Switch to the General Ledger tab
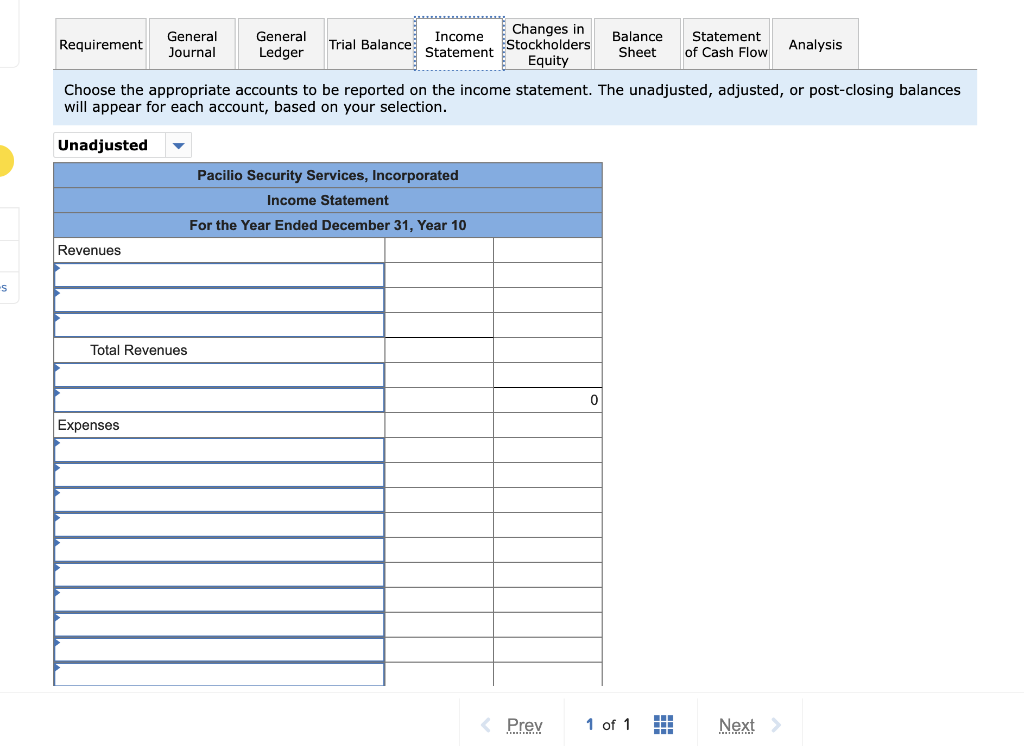 click(x=281, y=44)
